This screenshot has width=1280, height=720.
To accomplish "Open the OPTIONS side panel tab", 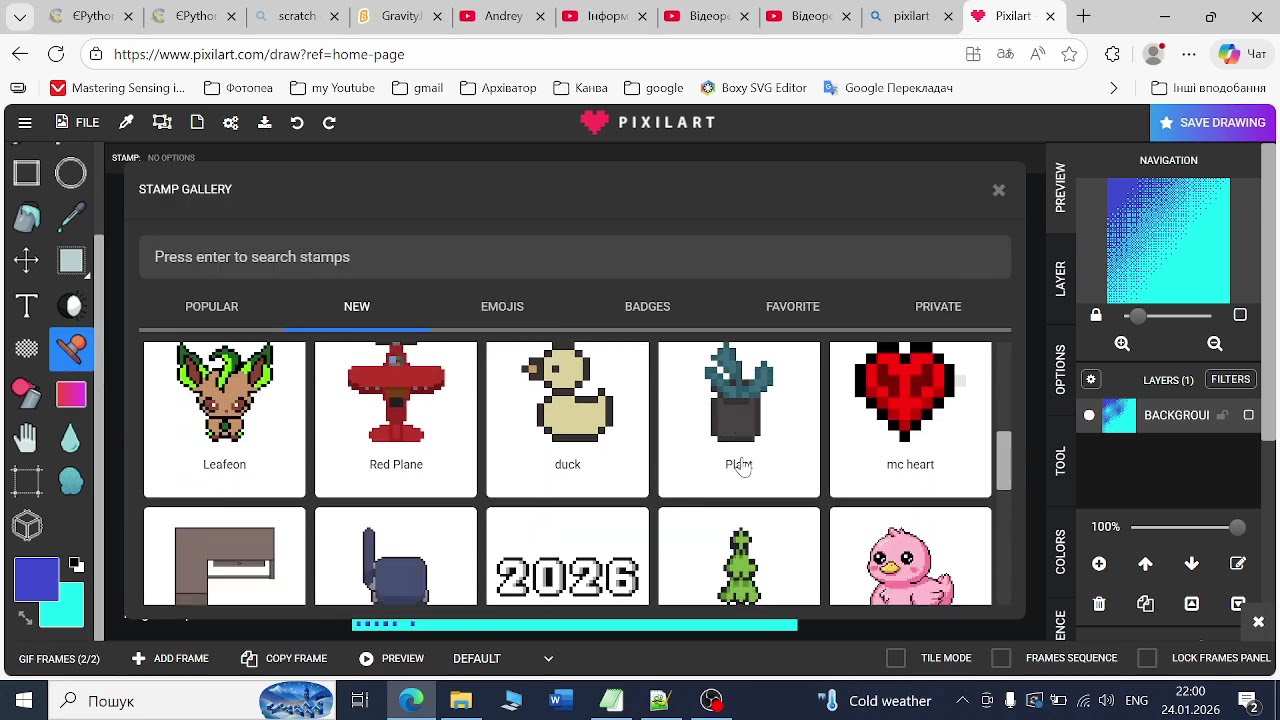I will tap(1060, 369).
